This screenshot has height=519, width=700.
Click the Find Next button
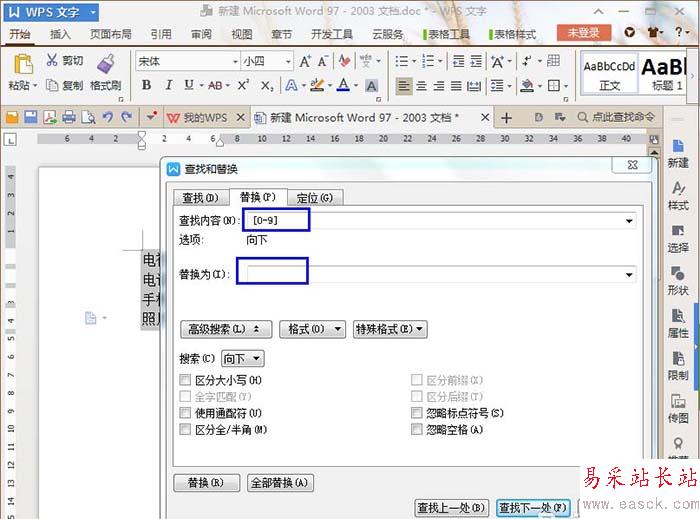(533, 507)
